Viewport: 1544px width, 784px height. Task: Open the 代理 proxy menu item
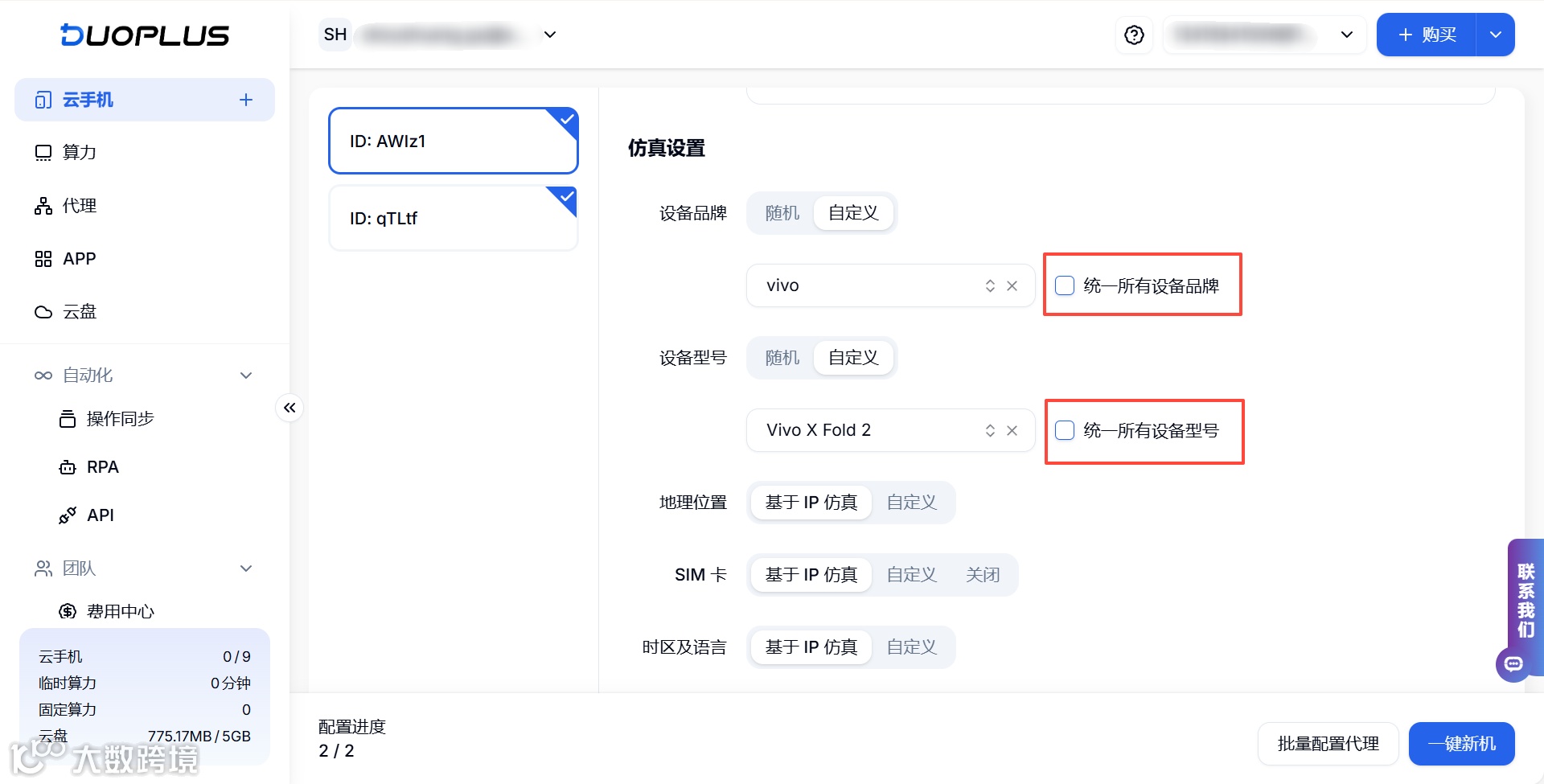pyautogui.click(x=145, y=206)
